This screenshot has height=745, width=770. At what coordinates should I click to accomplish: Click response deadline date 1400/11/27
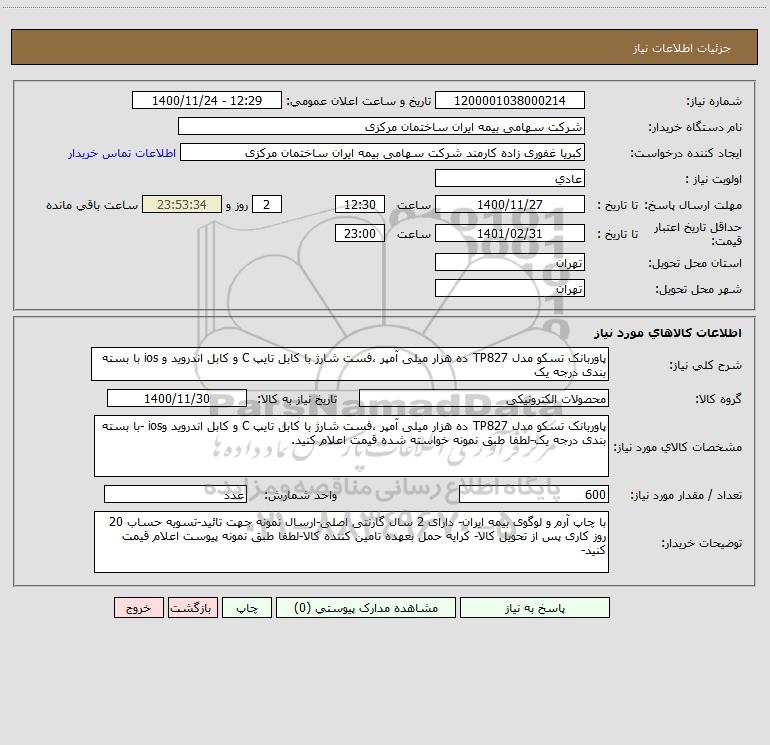point(510,204)
